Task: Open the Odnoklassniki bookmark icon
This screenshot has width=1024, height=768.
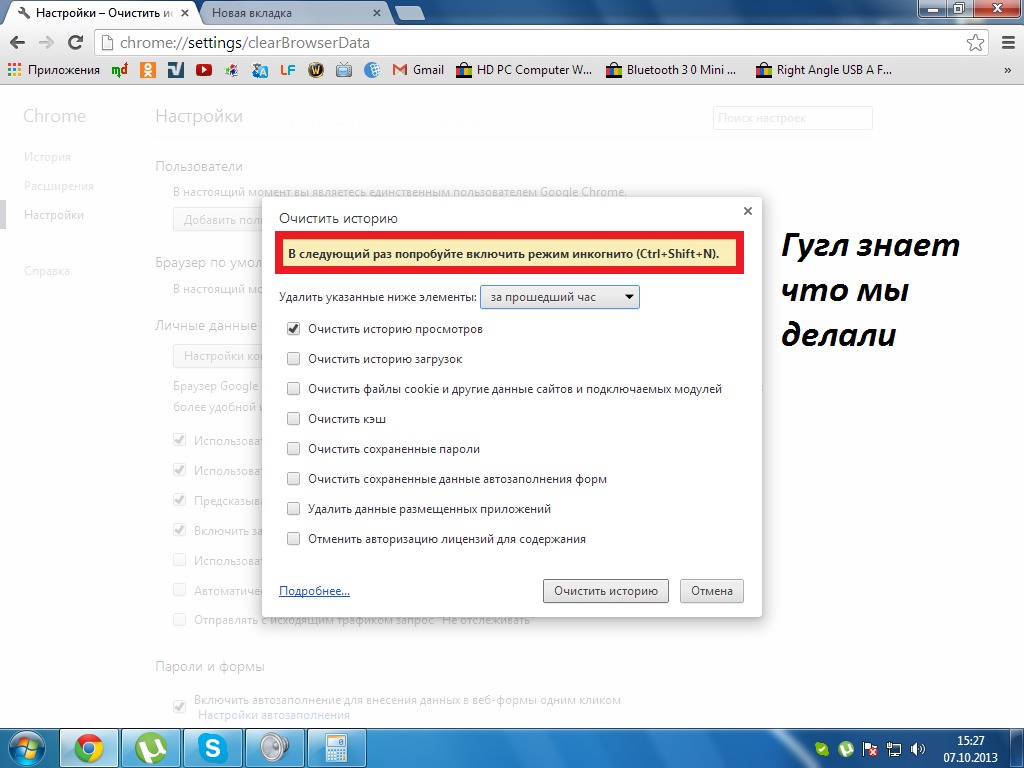Action: (148, 70)
